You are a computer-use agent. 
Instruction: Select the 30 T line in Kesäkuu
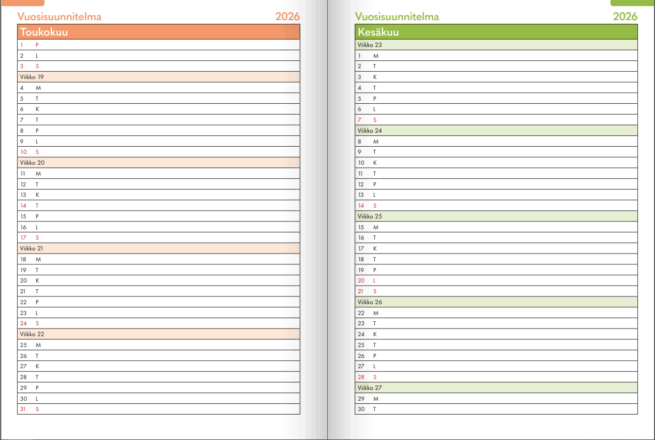click(496, 409)
